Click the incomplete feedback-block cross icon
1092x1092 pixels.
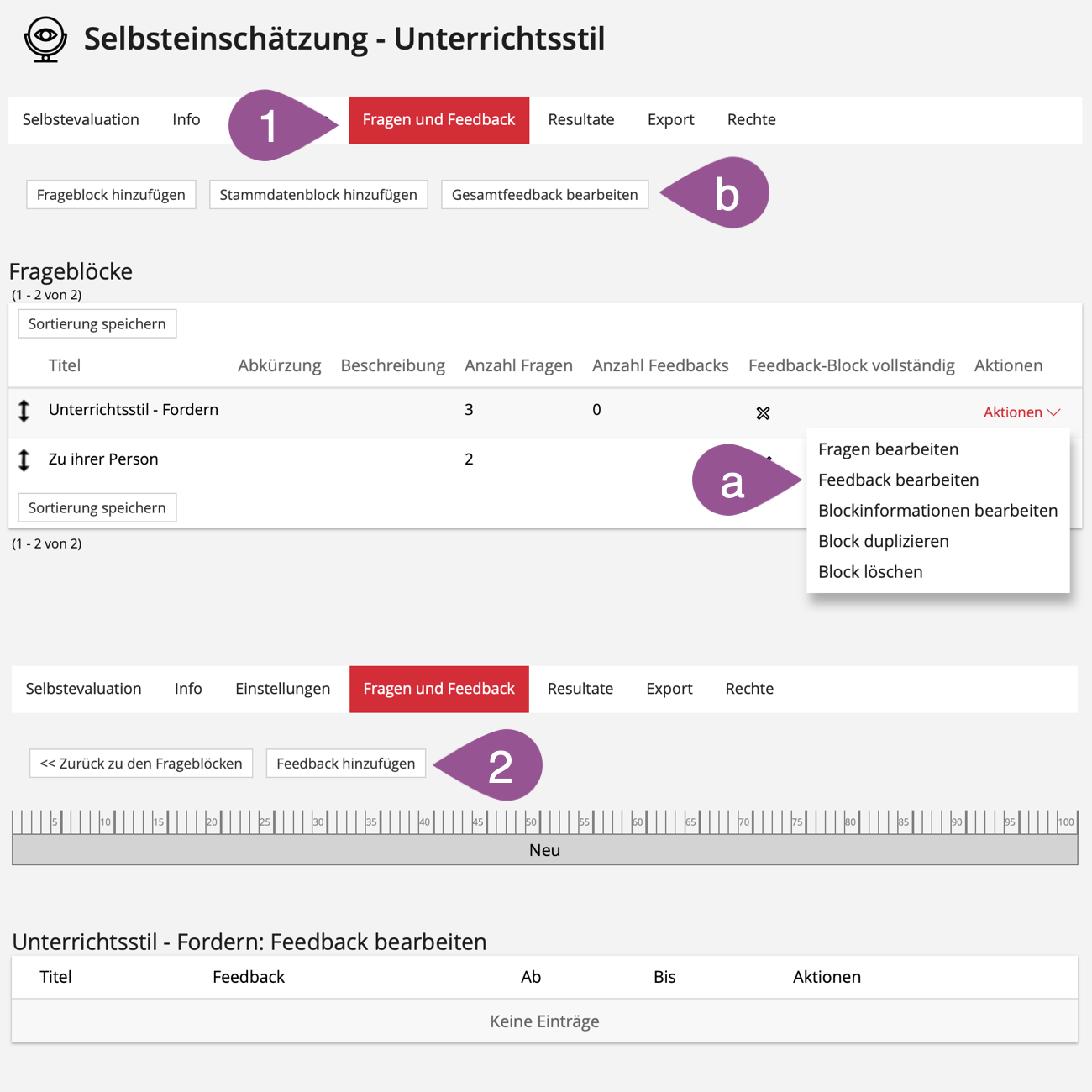tap(763, 413)
